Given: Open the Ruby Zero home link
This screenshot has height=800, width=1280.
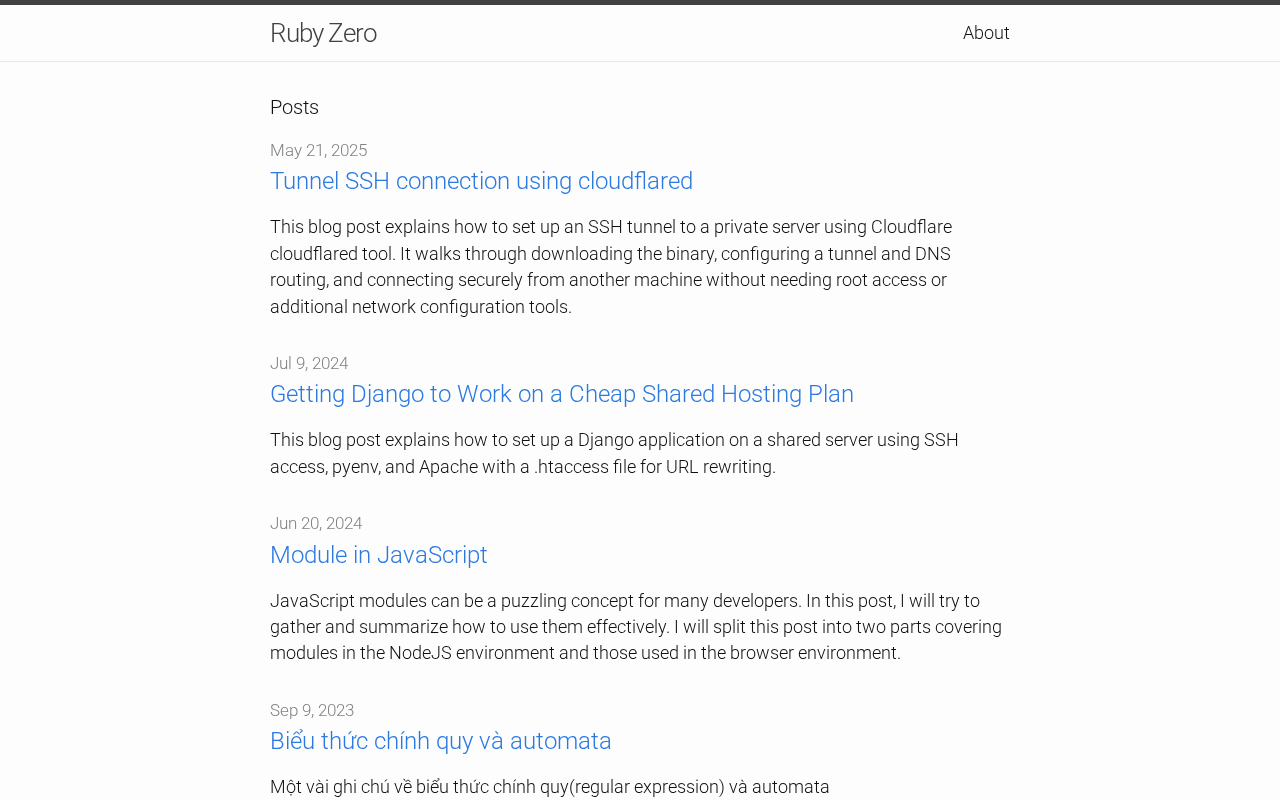Looking at the screenshot, I should (x=323, y=33).
